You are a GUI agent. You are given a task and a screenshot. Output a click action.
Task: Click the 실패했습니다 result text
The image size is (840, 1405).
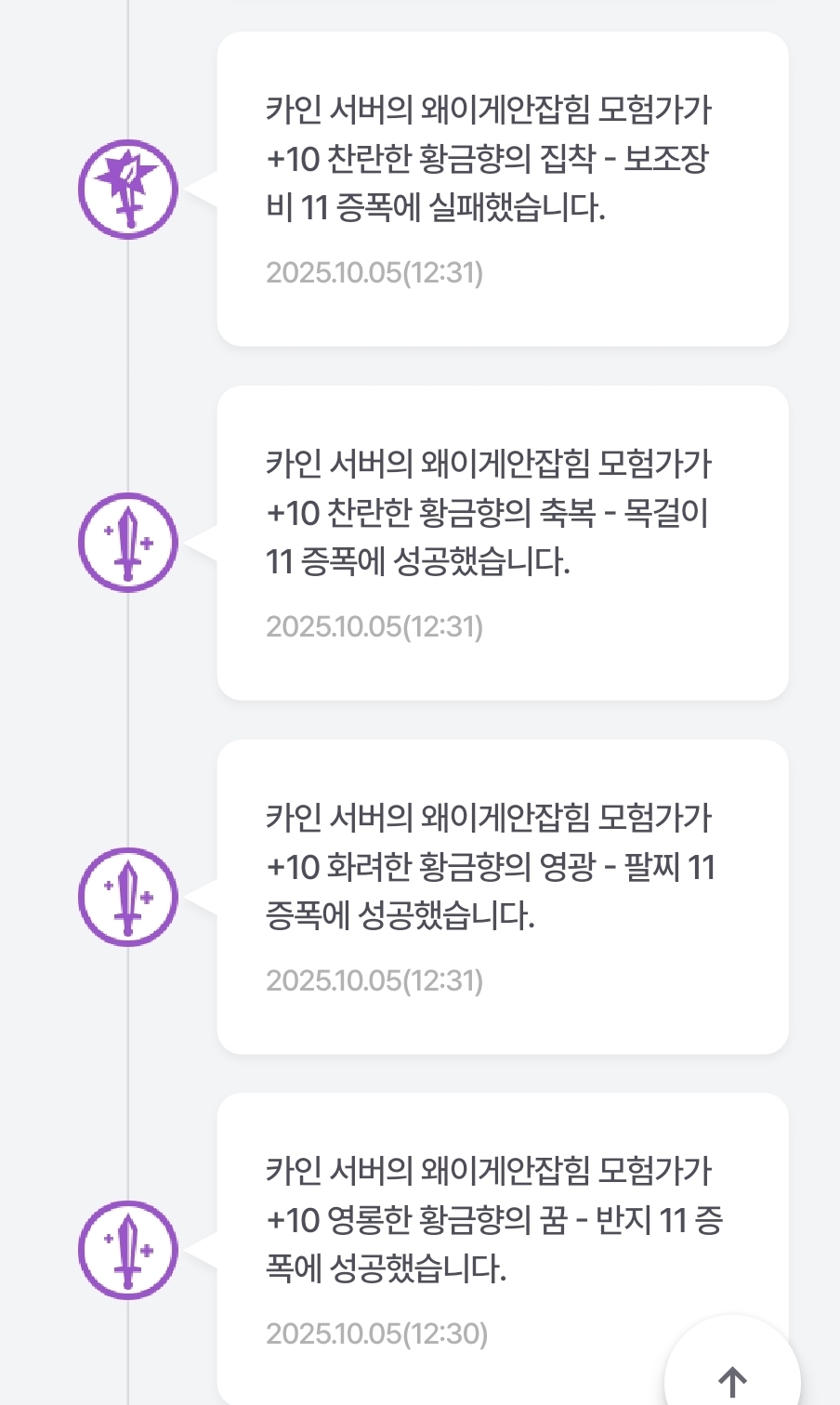(517, 208)
